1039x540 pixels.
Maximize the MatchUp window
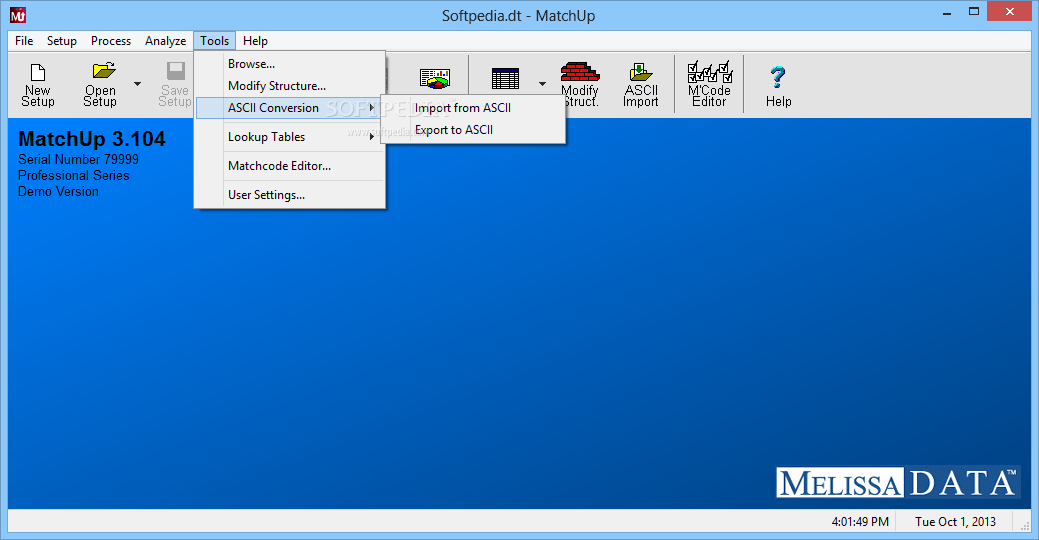[973, 12]
